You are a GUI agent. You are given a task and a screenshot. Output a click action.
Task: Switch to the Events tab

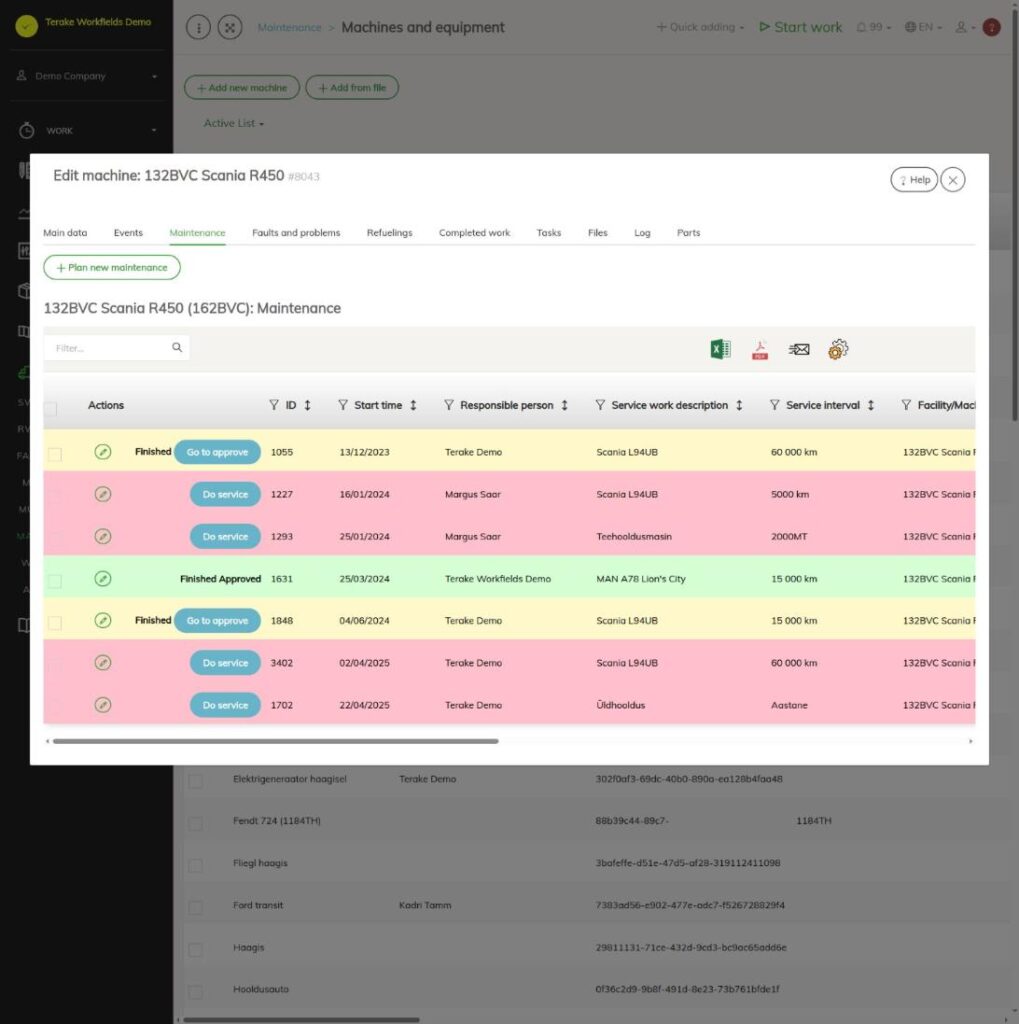(128, 232)
